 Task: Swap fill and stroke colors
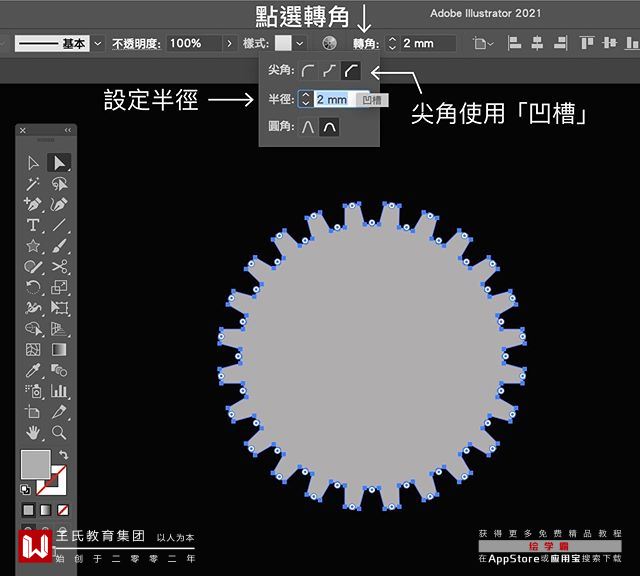click(x=63, y=454)
